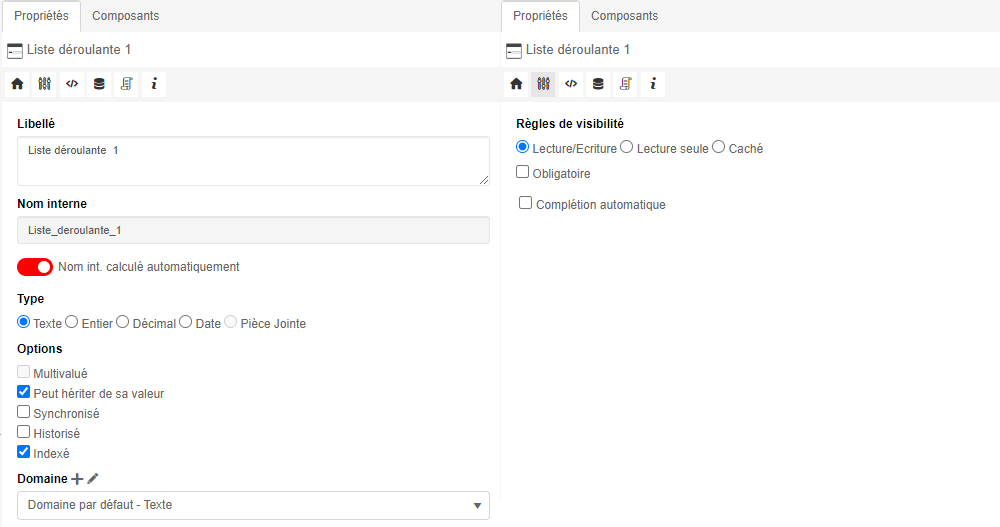Viewport: 1000px width, 527px height.
Task: Check the 'Obligatoire' checkbox
Action: 523,173
